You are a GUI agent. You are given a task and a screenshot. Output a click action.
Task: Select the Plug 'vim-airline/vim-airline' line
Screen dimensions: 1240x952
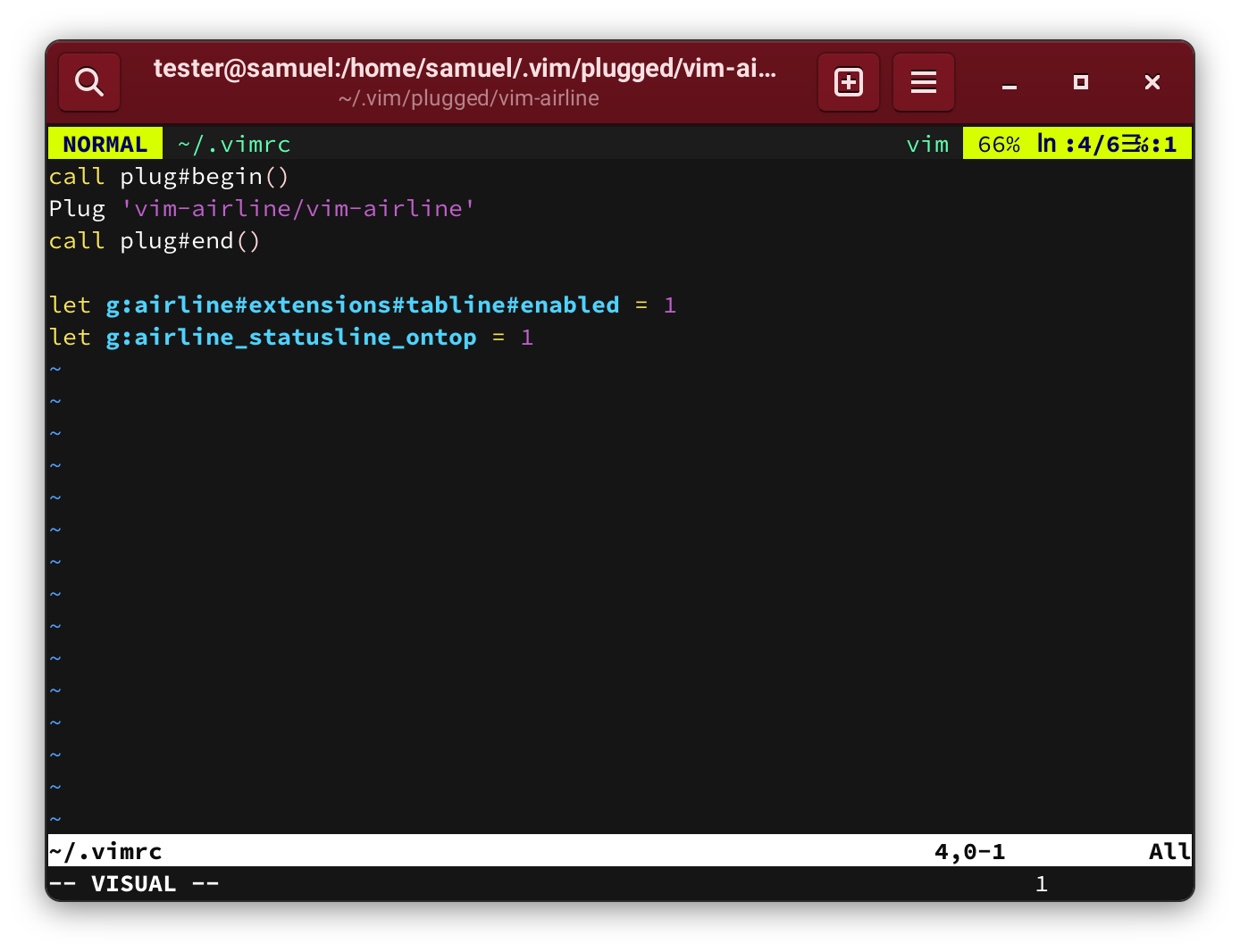[x=261, y=208]
